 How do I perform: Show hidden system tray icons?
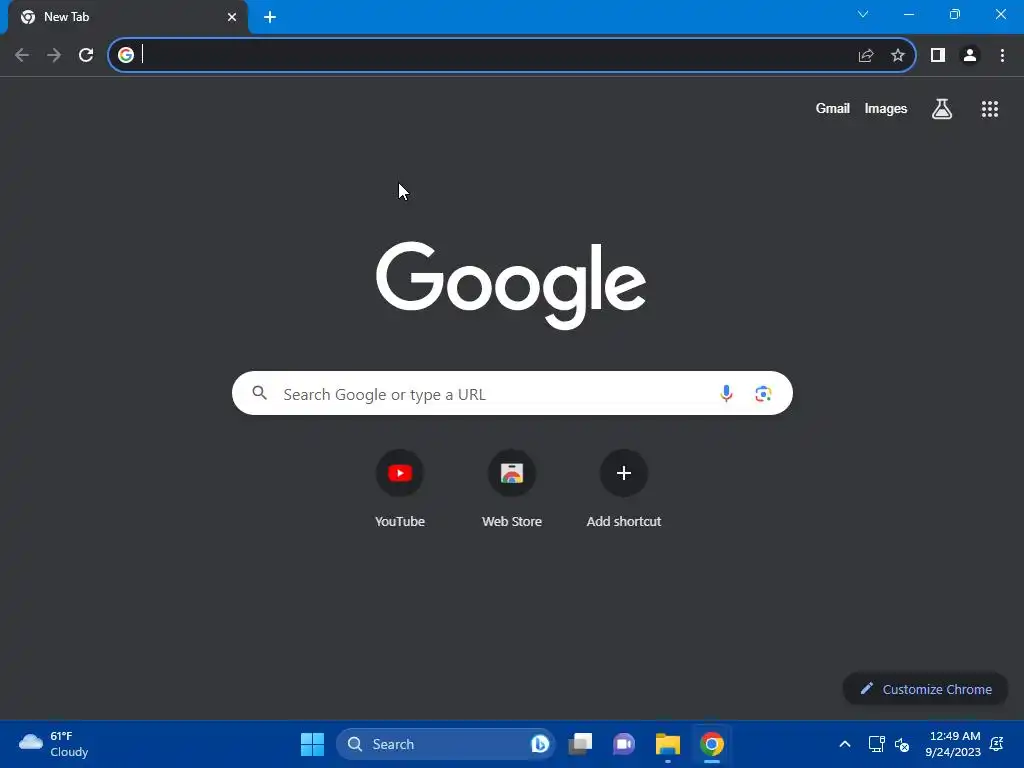(x=844, y=744)
